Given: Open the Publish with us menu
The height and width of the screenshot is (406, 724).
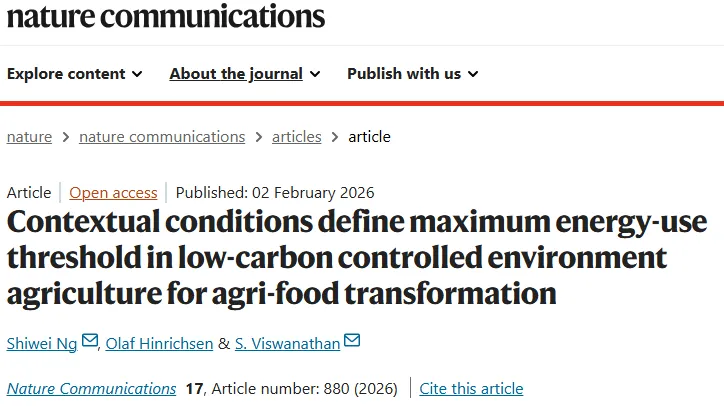Looking at the screenshot, I should pos(404,74).
